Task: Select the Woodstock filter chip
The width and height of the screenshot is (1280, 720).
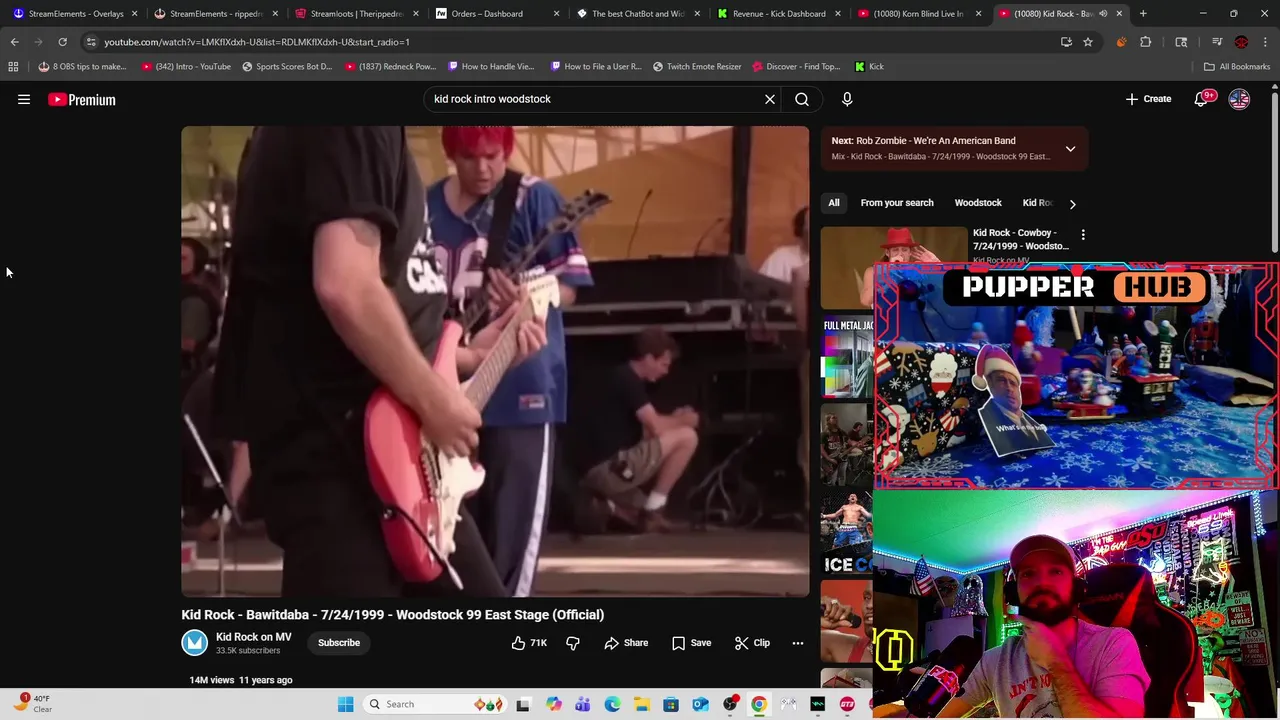Action: pyautogui.click(x=978, y=203)
